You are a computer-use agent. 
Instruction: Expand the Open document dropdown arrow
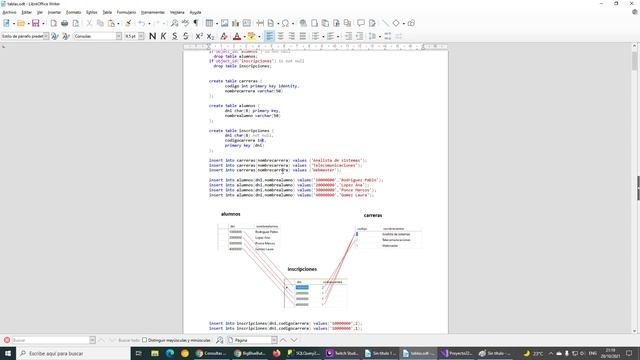[28, 24]
